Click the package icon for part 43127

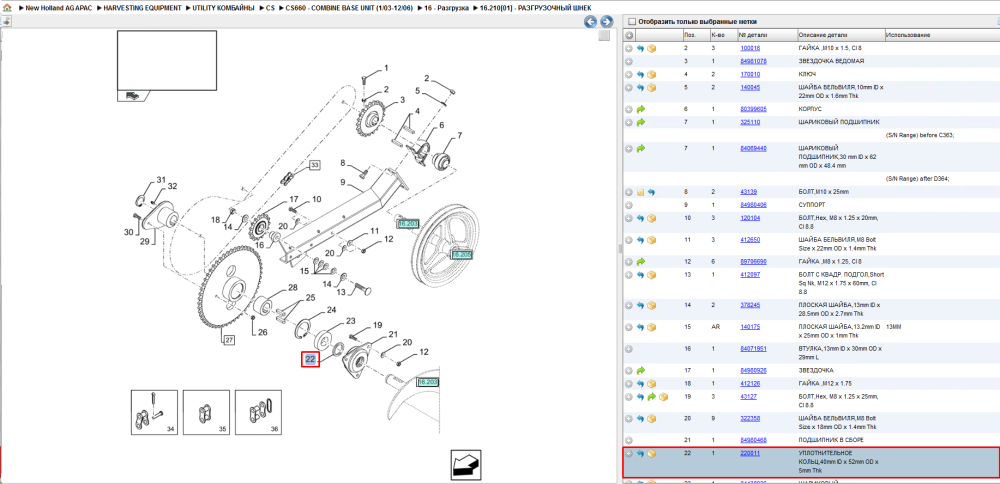point(663,397)
